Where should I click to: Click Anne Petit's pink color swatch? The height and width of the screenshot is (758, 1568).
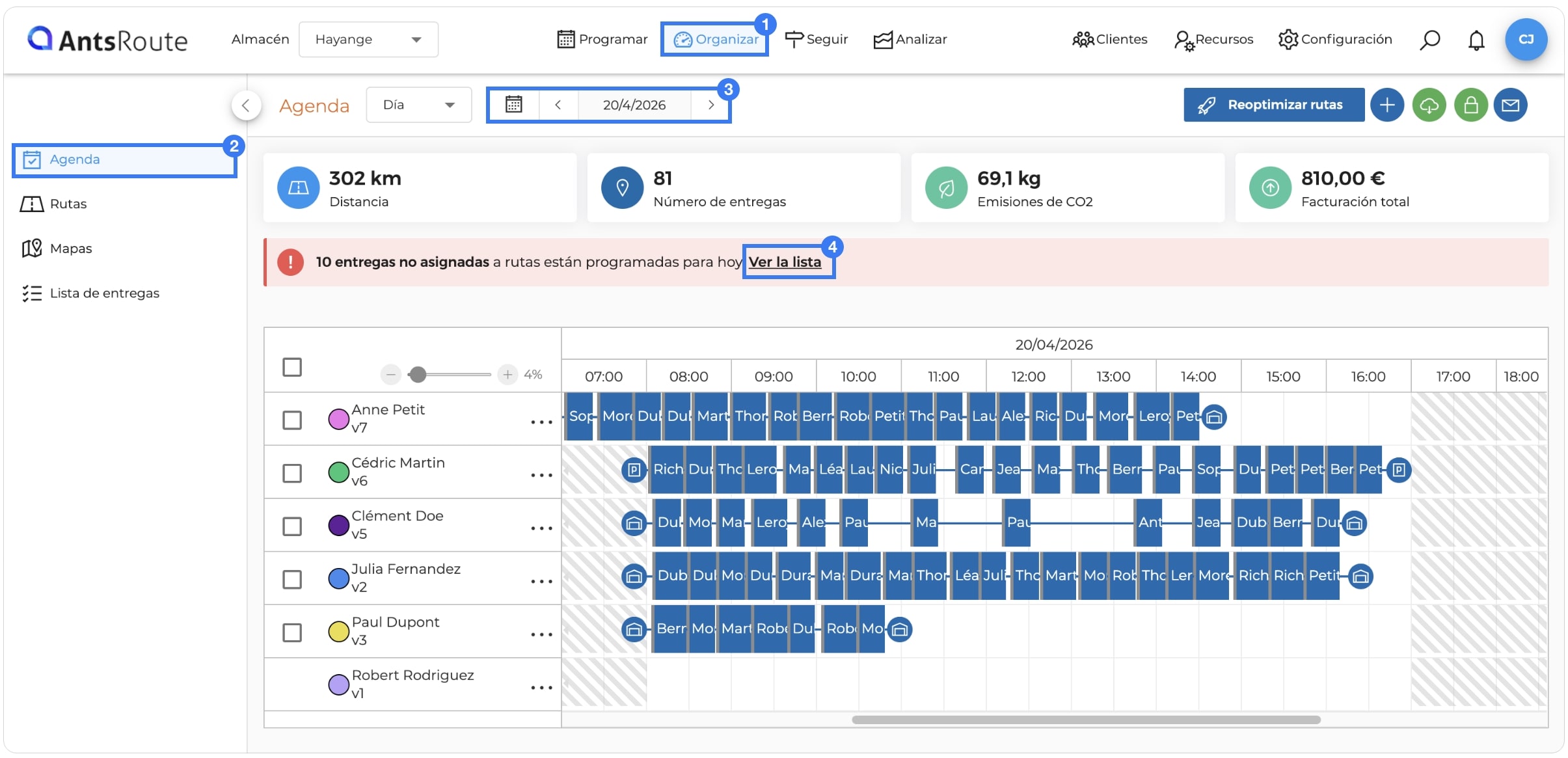coord(338,419)
